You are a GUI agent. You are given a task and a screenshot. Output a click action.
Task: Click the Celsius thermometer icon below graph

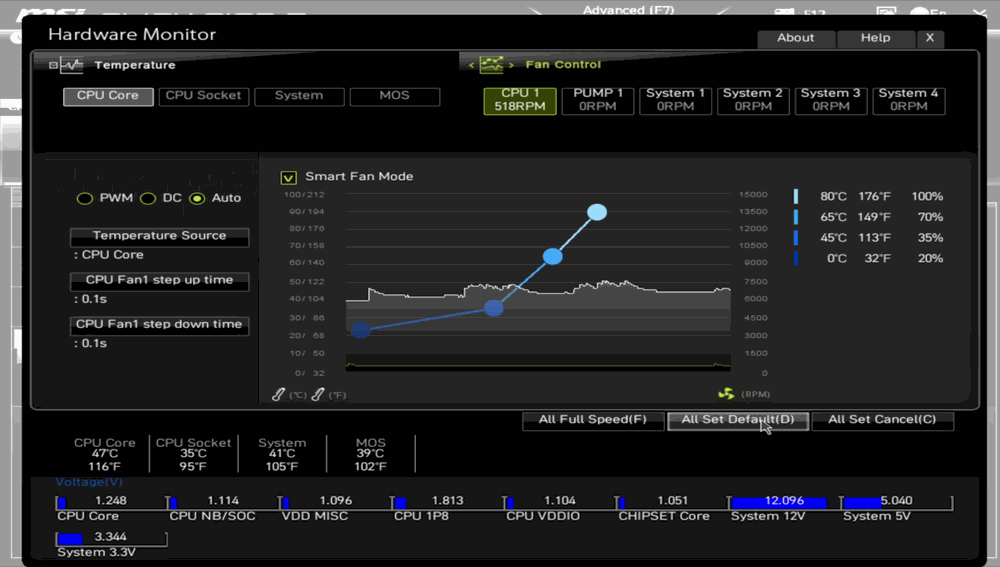(x=280, y=395)
